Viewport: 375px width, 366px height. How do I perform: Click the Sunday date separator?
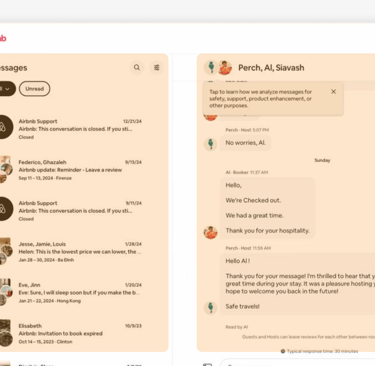pos(322,160)
